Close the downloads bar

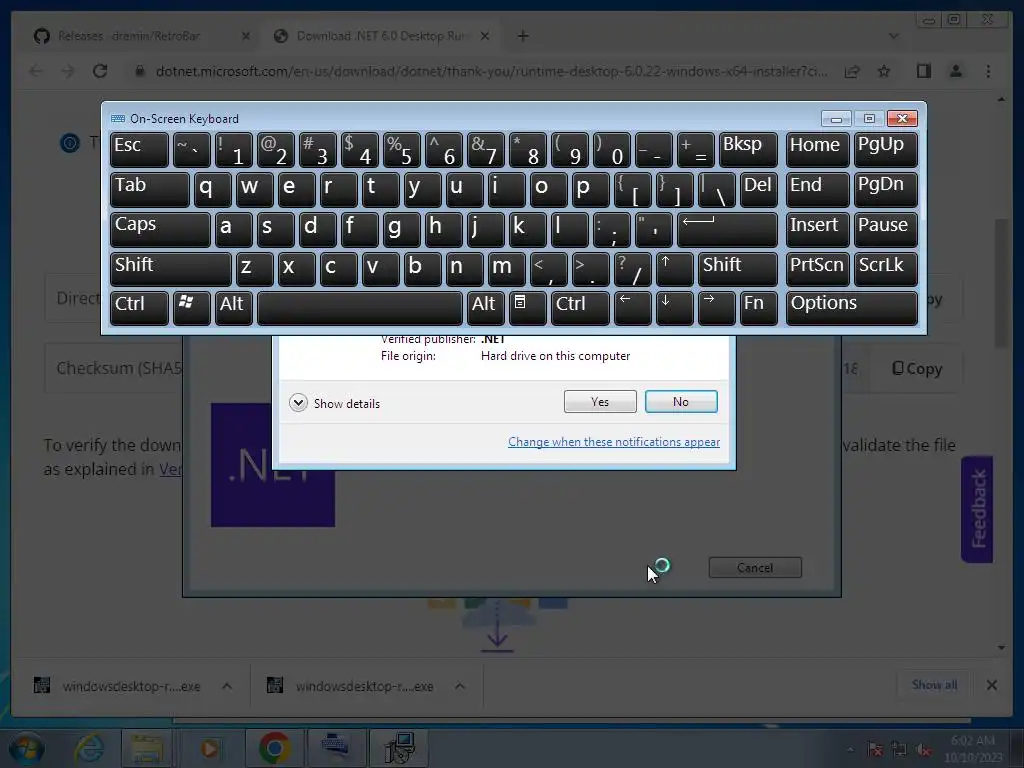[991, 685]
